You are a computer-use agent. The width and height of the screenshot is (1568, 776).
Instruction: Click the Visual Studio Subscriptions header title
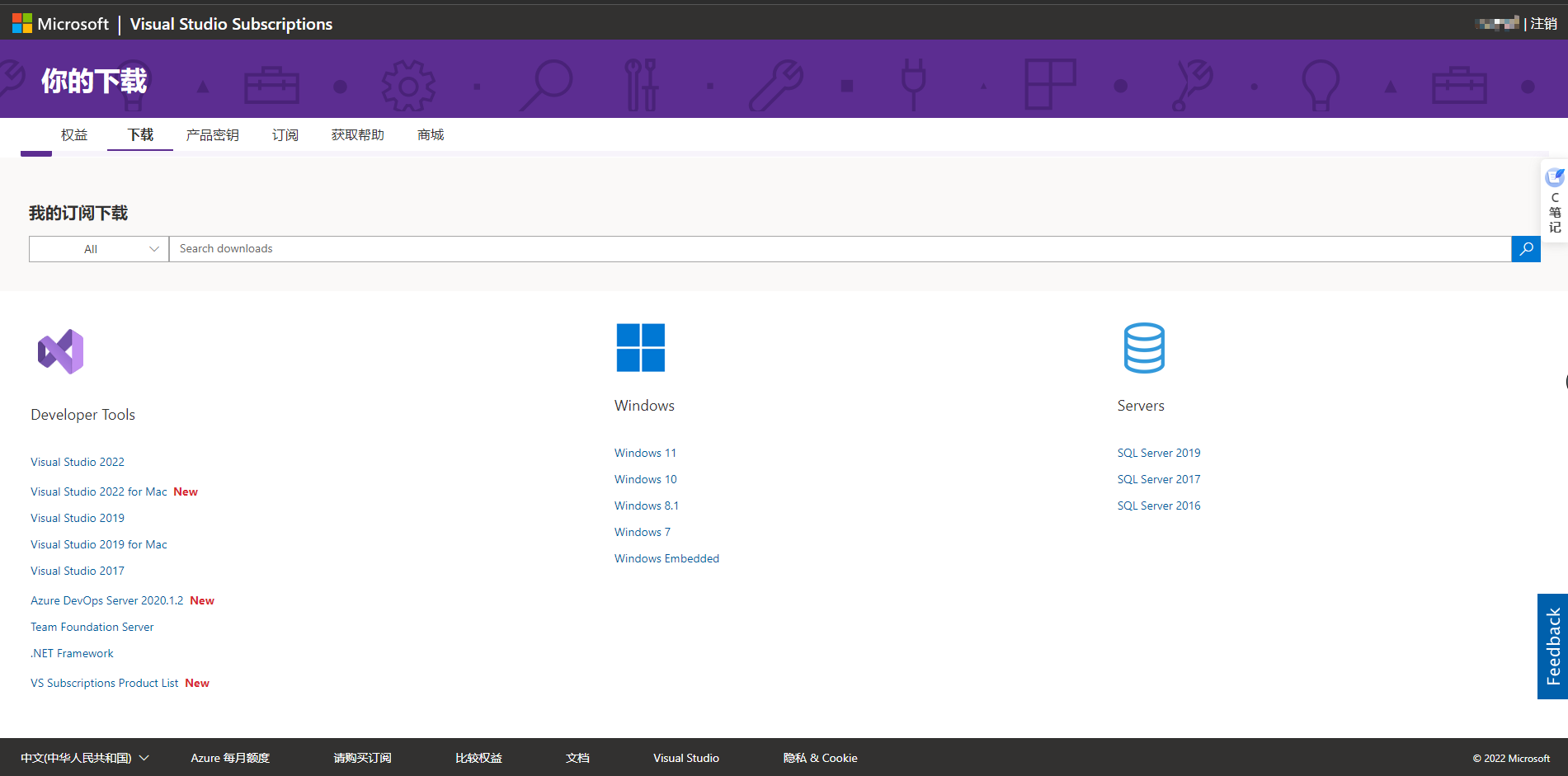coord(231,24)
